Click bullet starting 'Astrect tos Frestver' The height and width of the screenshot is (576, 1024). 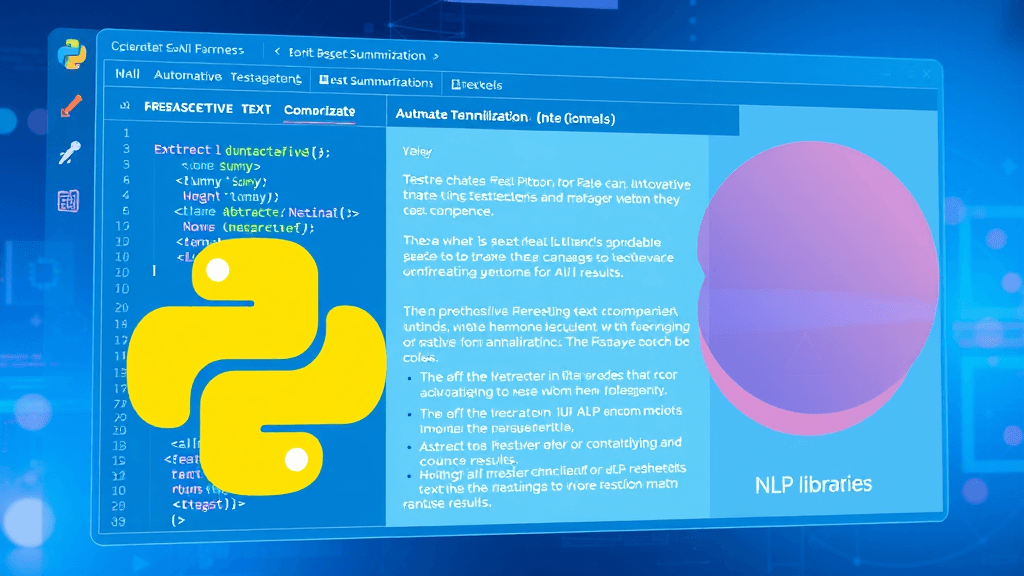click(x=550, y=451)
